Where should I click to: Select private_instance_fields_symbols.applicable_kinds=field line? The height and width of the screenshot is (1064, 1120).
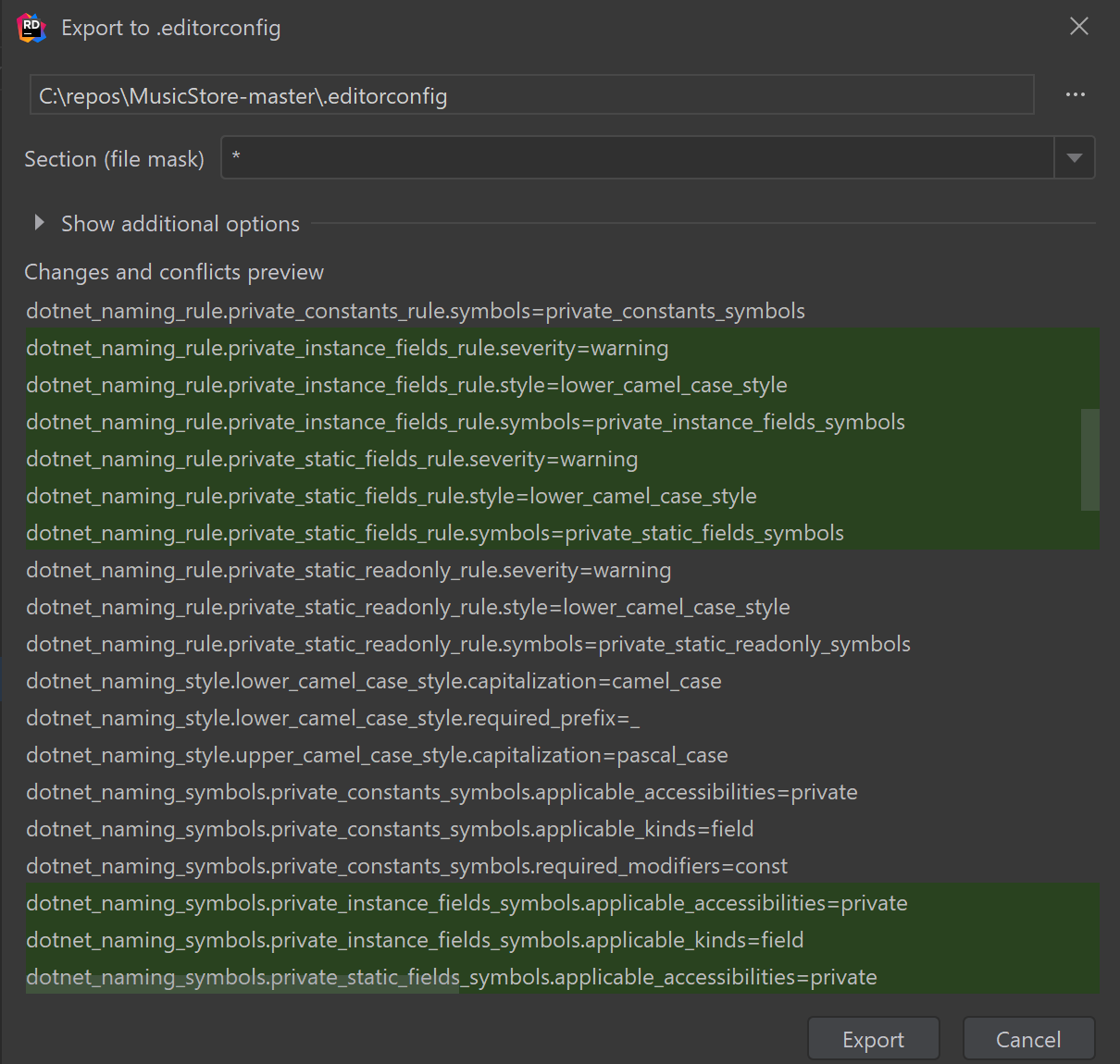415,940
